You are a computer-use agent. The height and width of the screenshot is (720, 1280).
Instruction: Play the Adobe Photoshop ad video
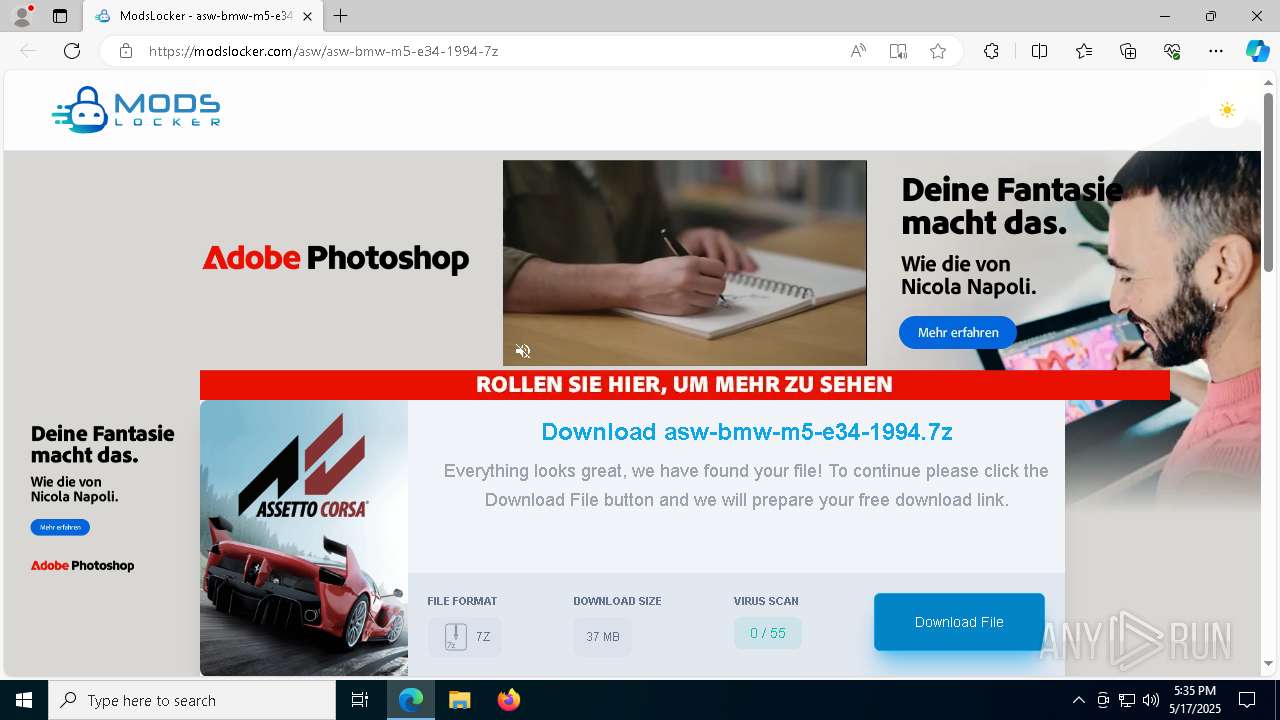click(x=685, y=263)
